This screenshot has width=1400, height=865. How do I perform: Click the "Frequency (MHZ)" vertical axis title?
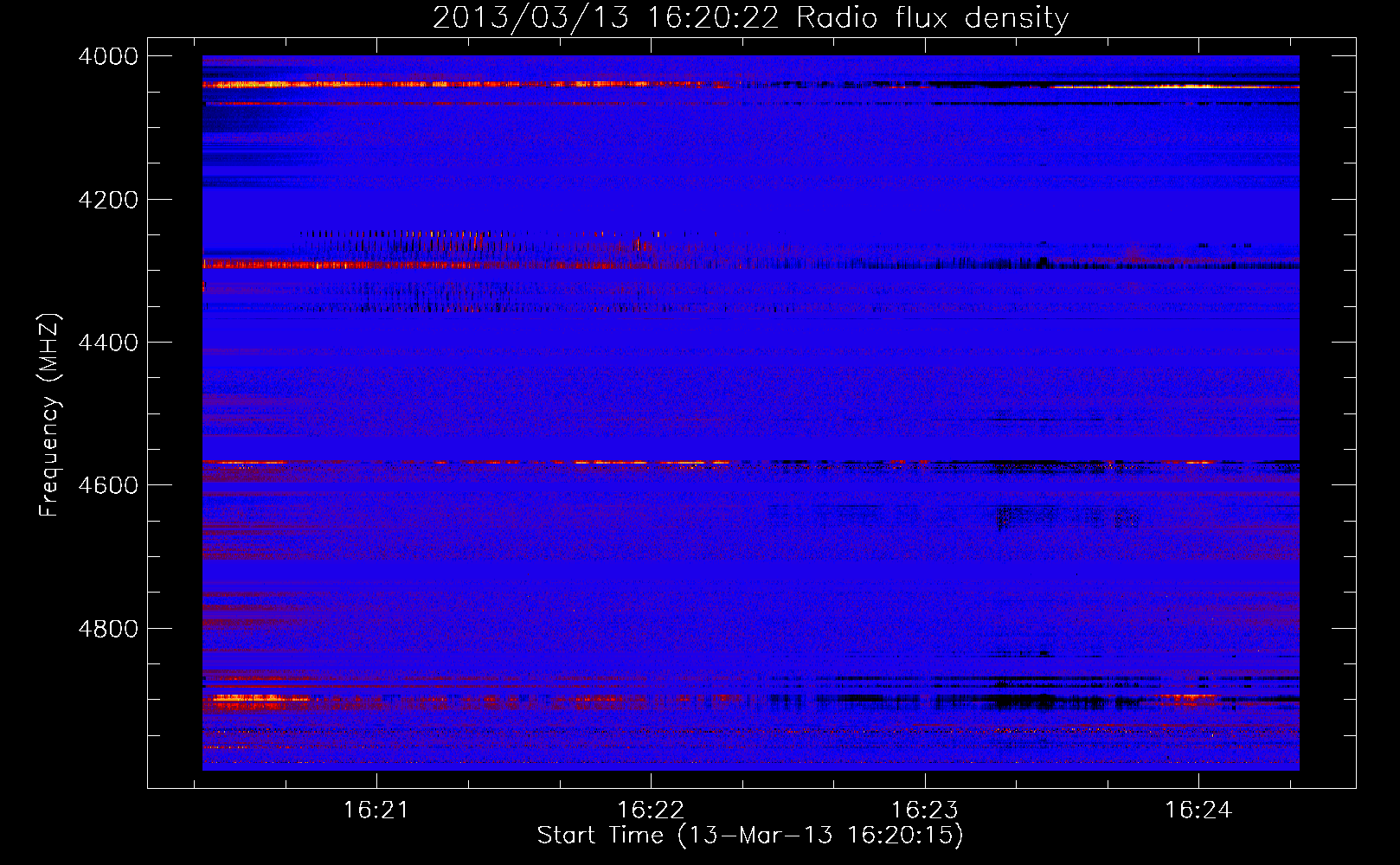tap(49, 415)
